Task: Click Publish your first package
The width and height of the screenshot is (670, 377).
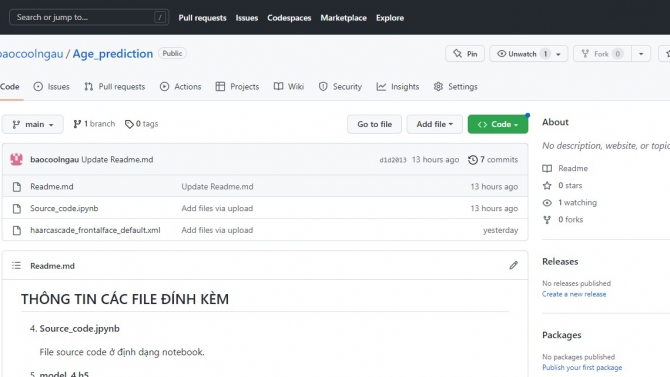Action: pyautogui.click(x=582, y=368)
